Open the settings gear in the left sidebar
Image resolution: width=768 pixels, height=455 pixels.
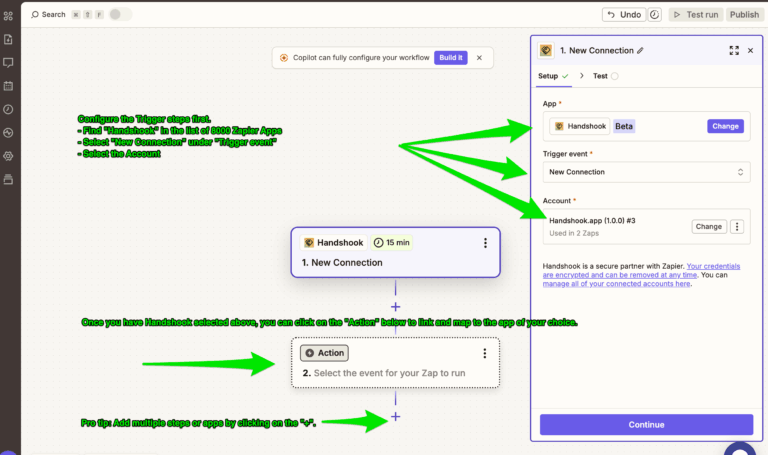9,155
